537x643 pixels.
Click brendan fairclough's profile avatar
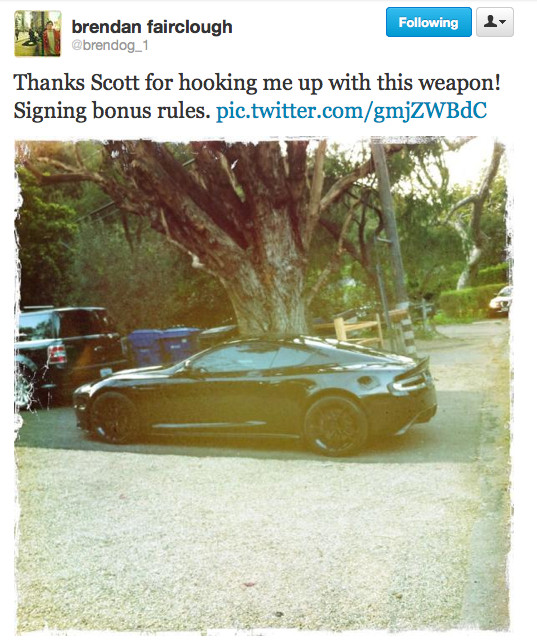(x=38, y=34)
